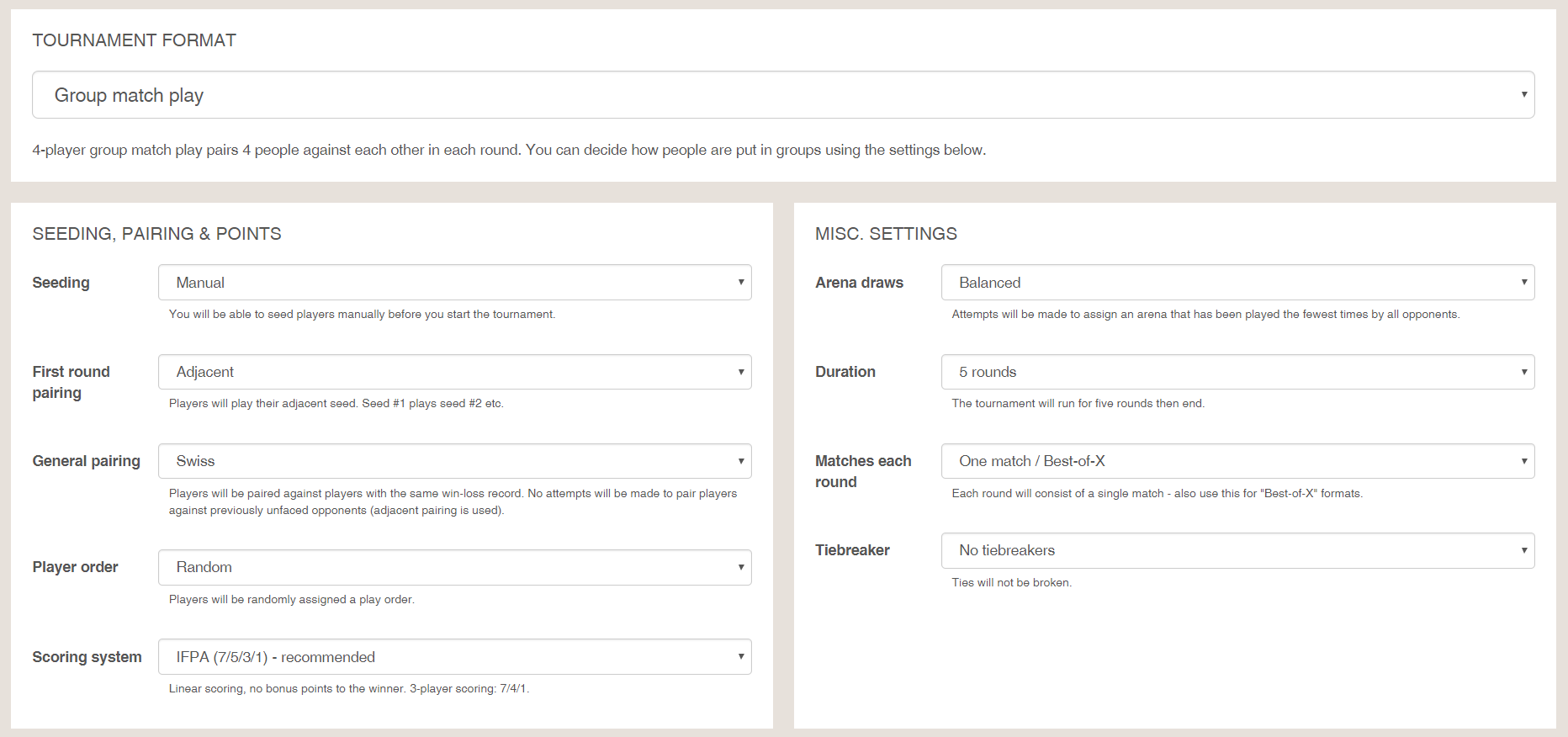This screenshot has height=737, width=1568.
Task: Expand the Seeding dropdown set to Manual
Action: point(454,283)
